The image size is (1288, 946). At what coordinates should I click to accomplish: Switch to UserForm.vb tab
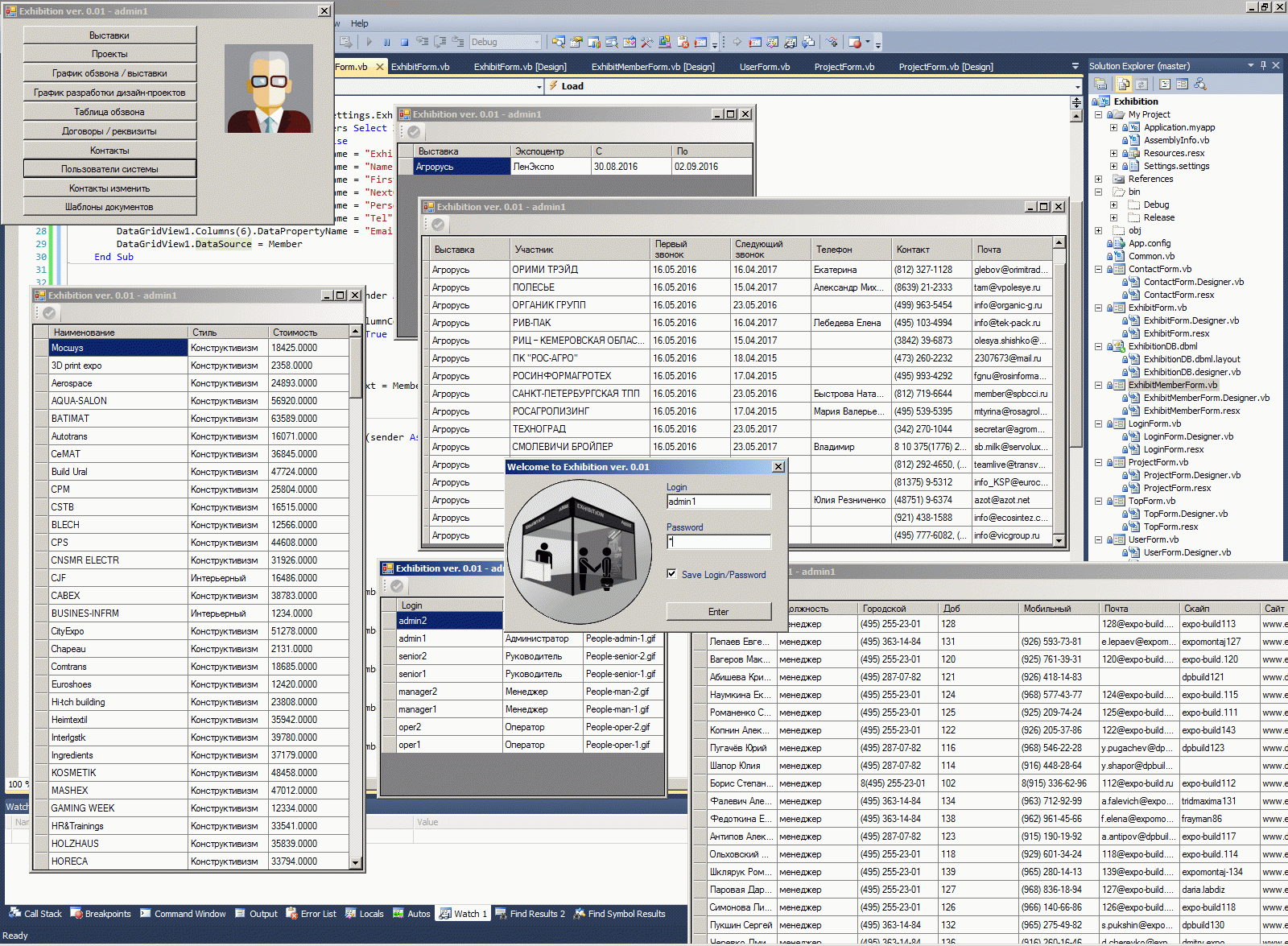coord(765,67)
